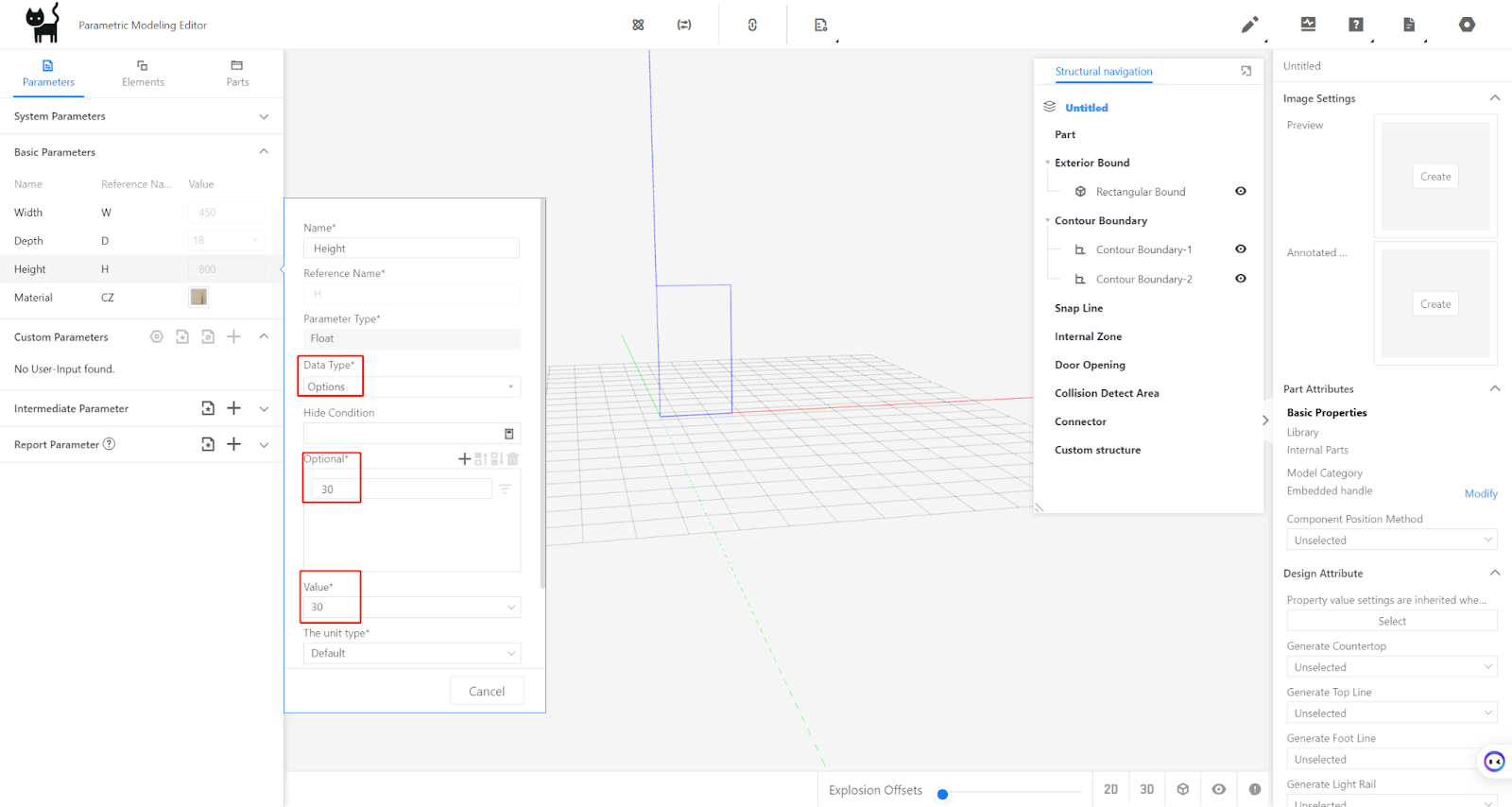Open the Generate Countertop dropdown
Image resolution: width=1512 pixels, height=807 pixels.
pyautogui.click(x=1391, y=667)
